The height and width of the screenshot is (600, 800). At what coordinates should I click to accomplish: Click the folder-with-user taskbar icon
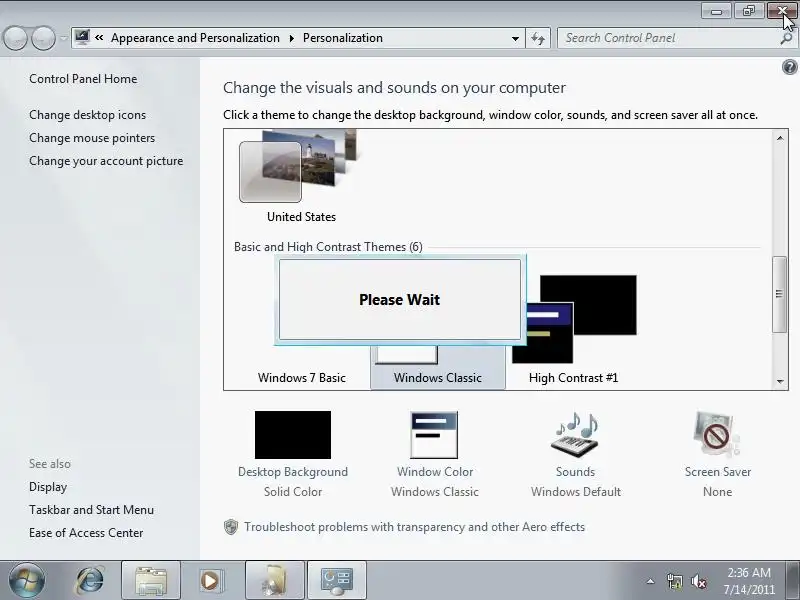click(275, 580)
